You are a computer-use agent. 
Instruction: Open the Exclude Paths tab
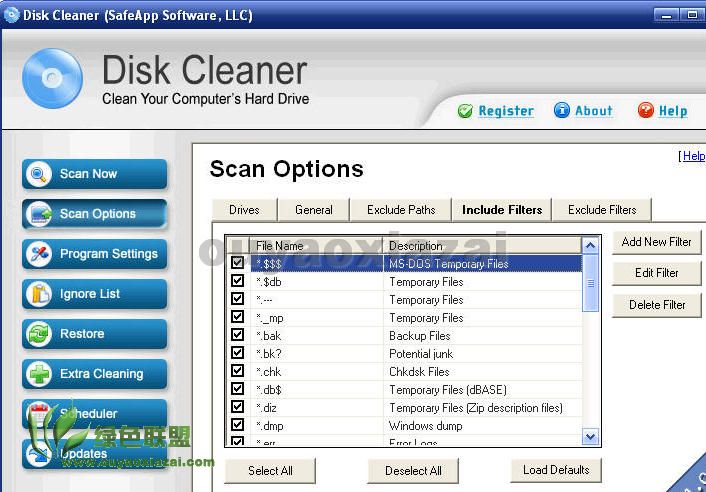[x=401, y=210]
